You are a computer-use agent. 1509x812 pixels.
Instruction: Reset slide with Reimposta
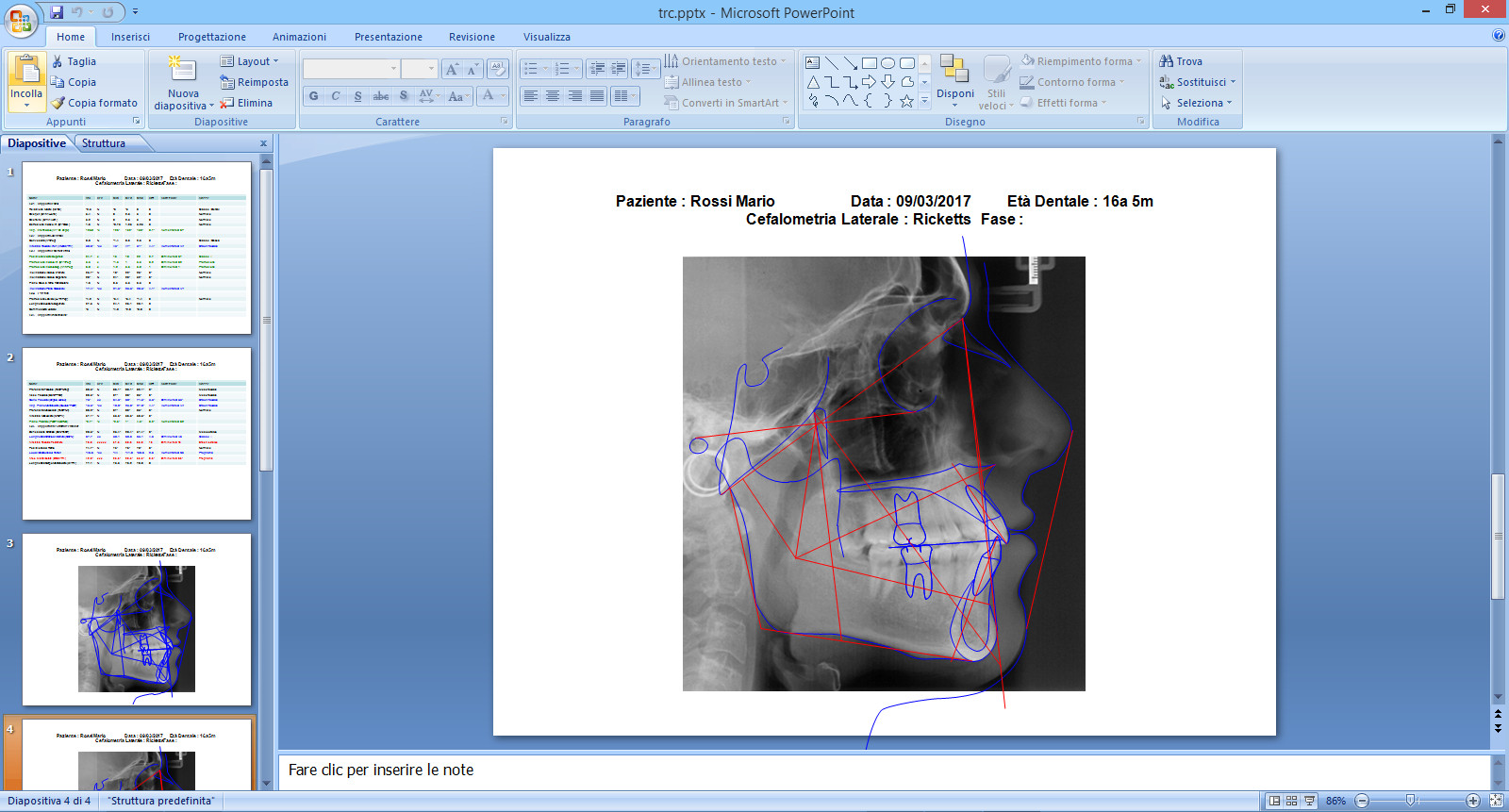point(254,82)
